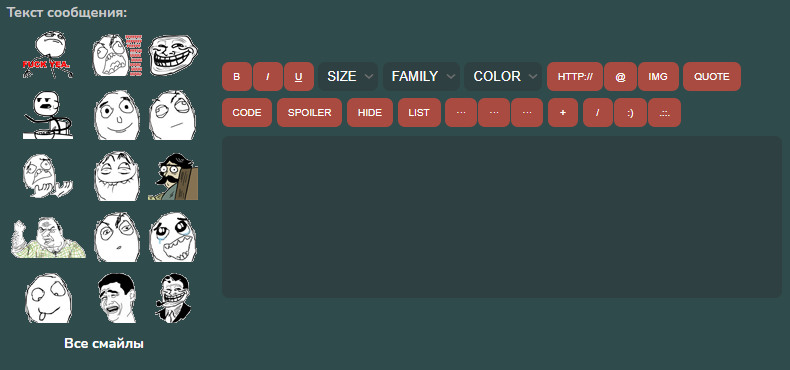Viewport: 790px width, 370px height.
Task: Insert the teary-eyed happy crying face
Action: click(173, 237)
